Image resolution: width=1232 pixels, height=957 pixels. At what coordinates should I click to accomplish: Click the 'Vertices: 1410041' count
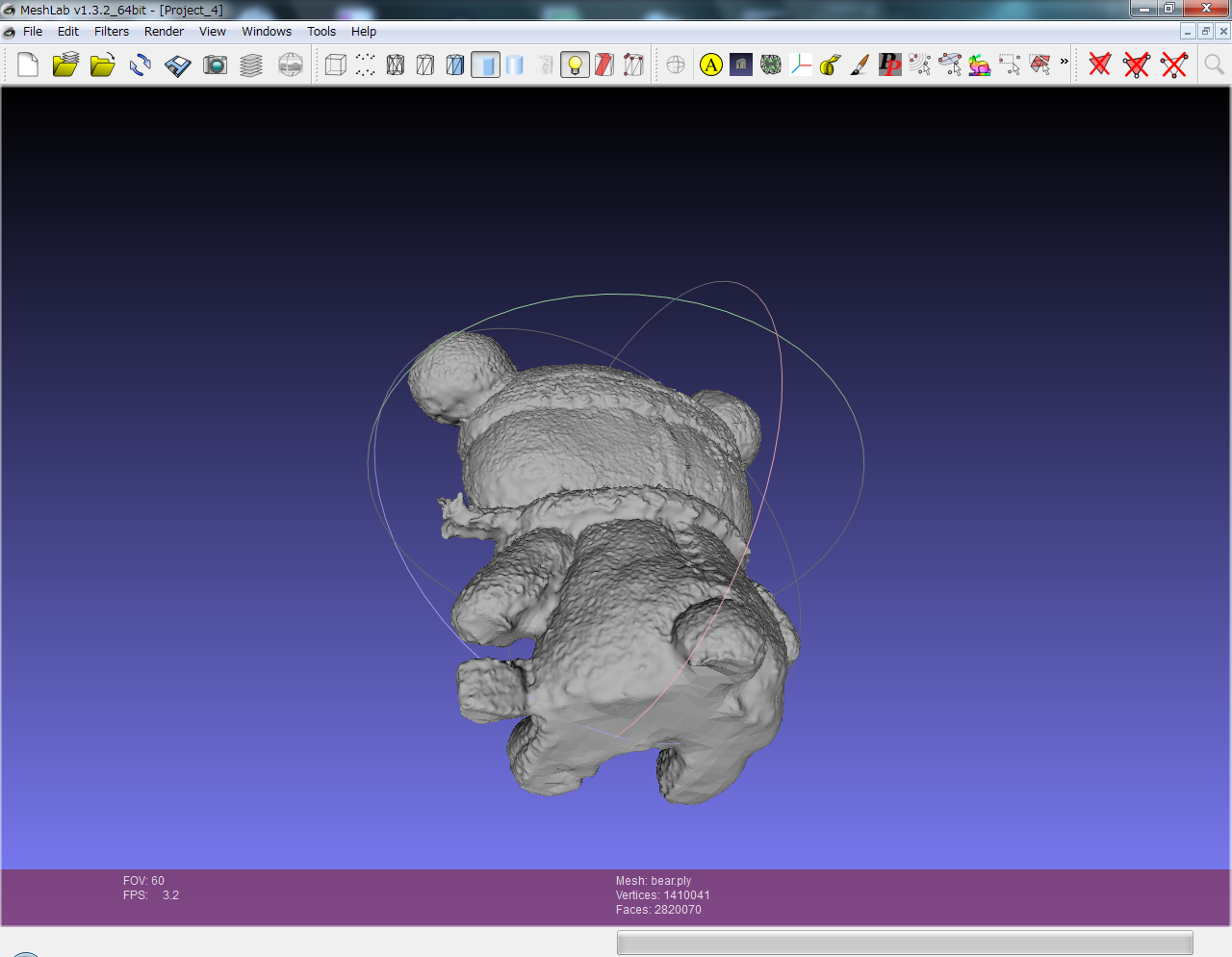point(663,895)
